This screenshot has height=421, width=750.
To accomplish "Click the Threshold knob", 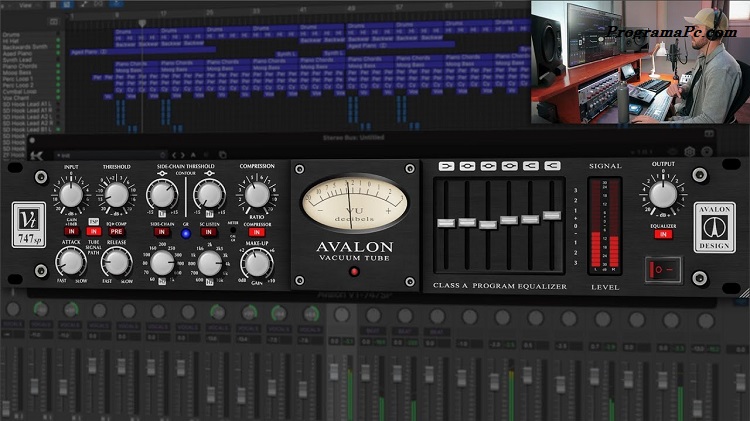I will pyautogui.click(x=117, y=195).
